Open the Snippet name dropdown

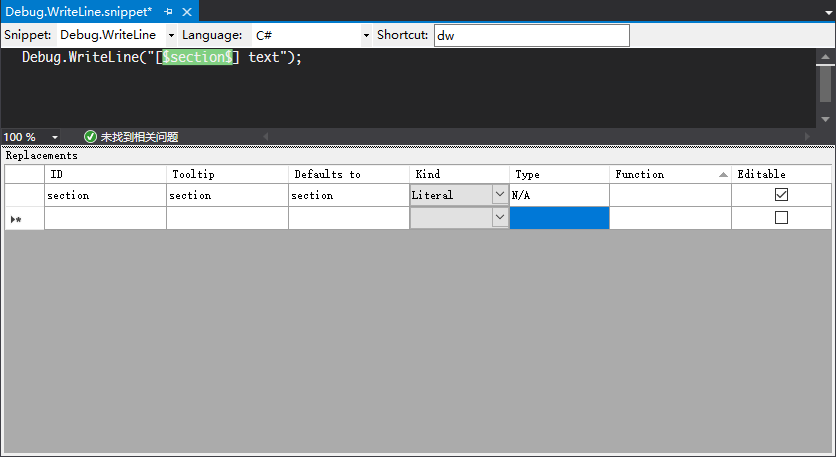click(168, 35)
